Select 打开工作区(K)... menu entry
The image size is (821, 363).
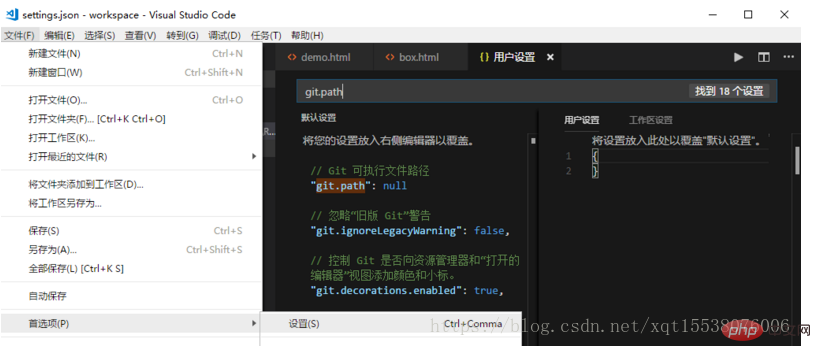pos(131,138)
